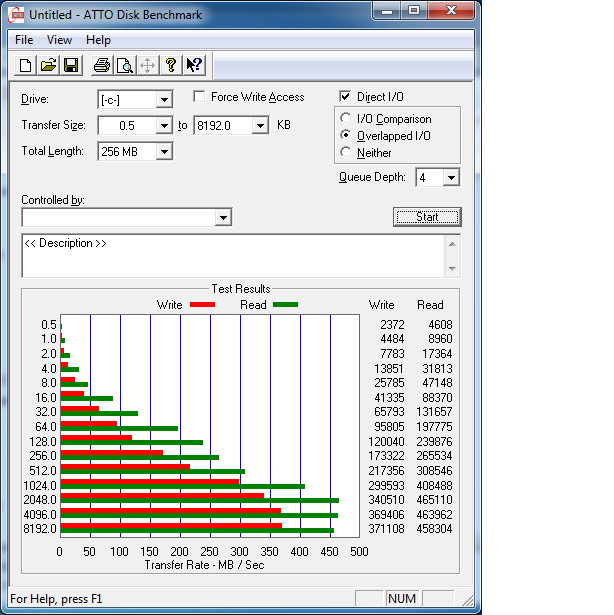Click the write value 371108
The height and width of the screenshot is (615, 614).
click(x=386, y=529)
